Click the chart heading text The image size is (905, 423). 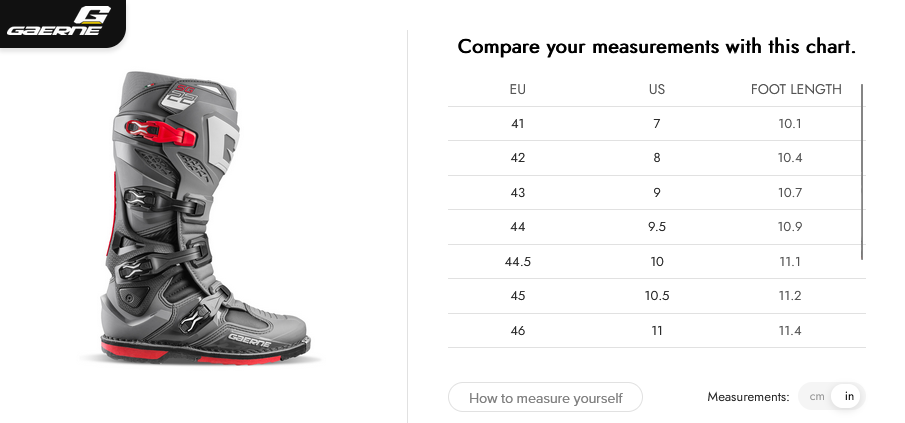657,46
